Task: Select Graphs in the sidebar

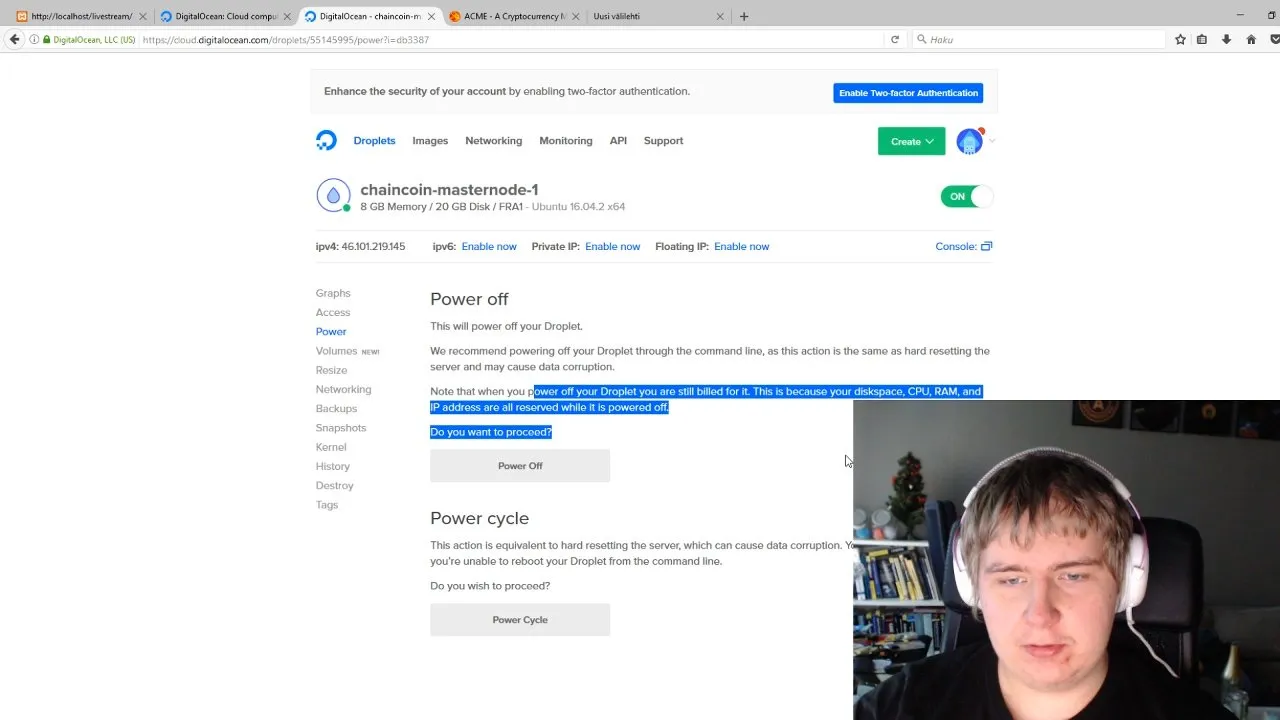Action: pos(333,293)
